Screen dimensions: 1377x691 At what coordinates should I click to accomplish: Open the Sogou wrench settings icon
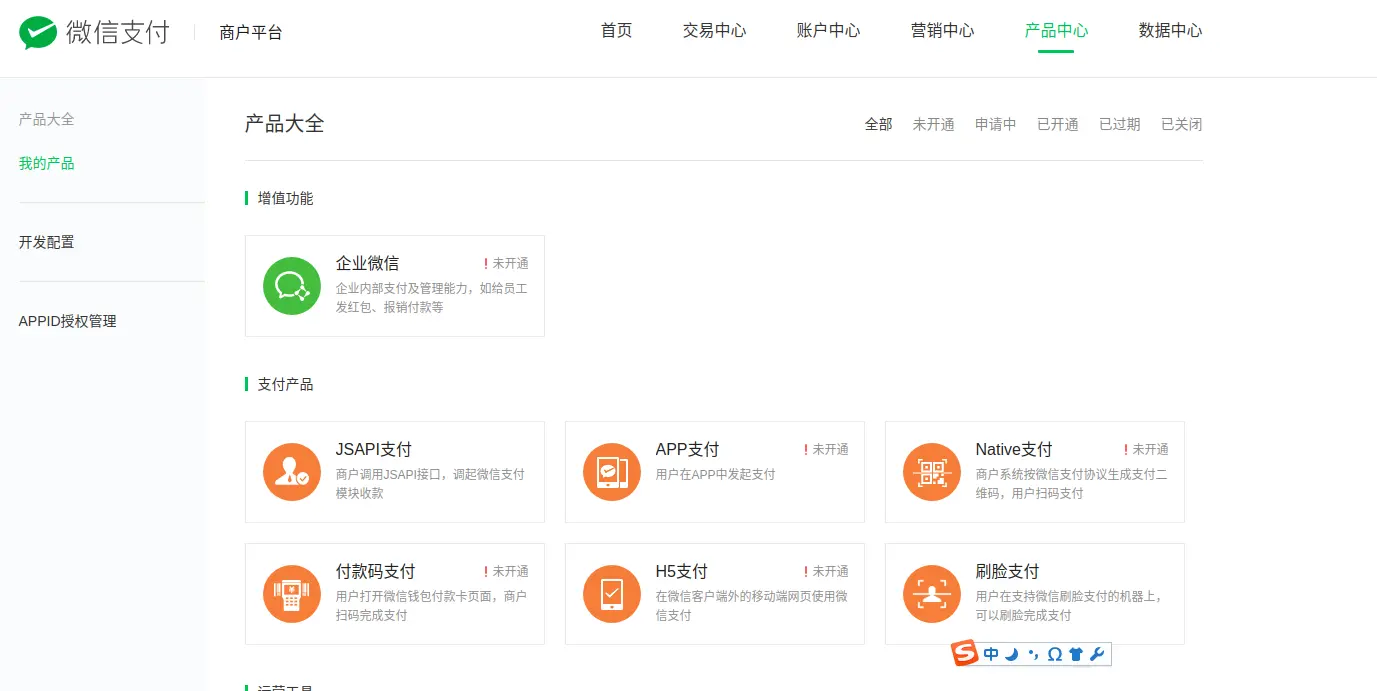click(1097, 655)
